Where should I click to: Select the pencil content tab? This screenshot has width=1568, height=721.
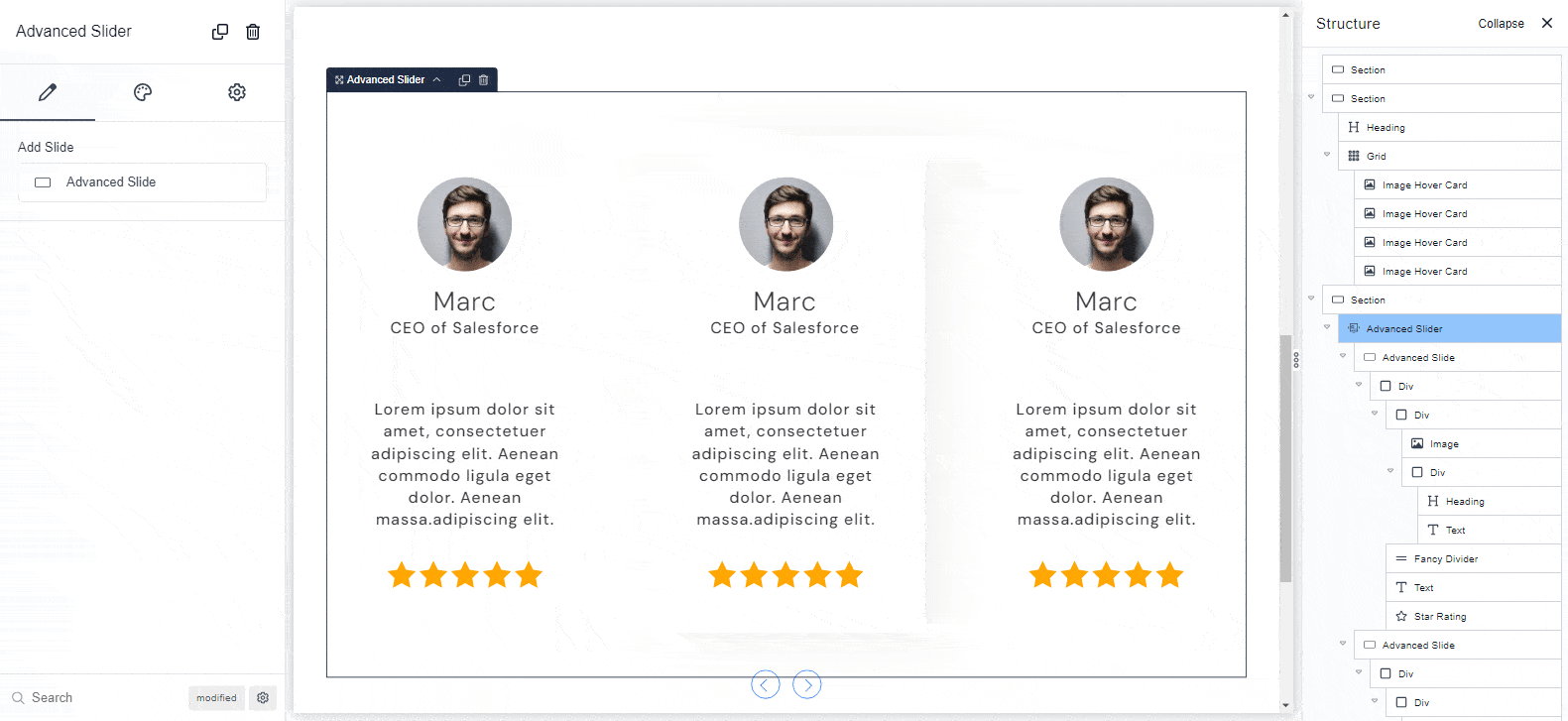pos(47,92)
